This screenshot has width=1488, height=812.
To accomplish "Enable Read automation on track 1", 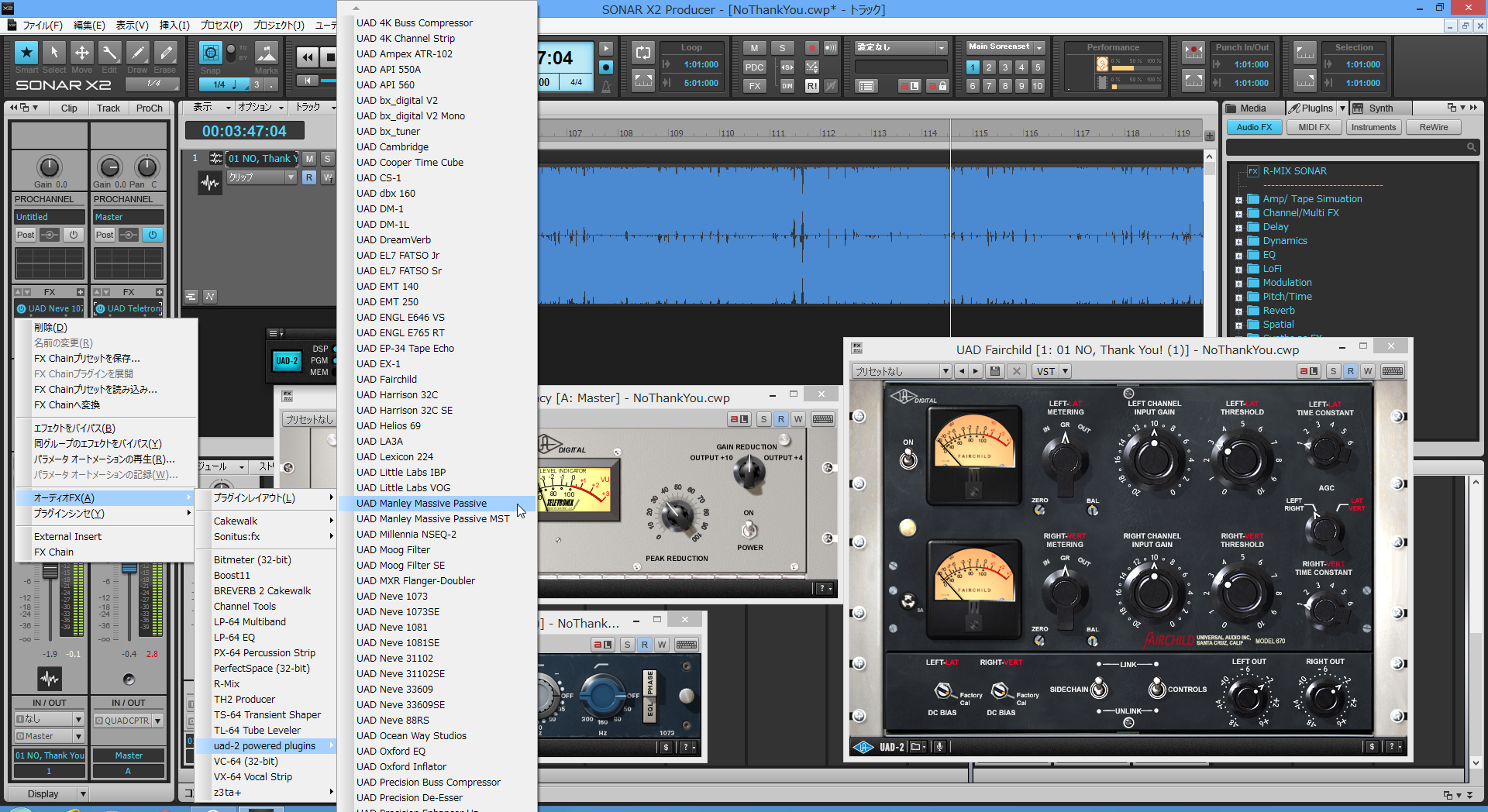I will pos(309,177).
